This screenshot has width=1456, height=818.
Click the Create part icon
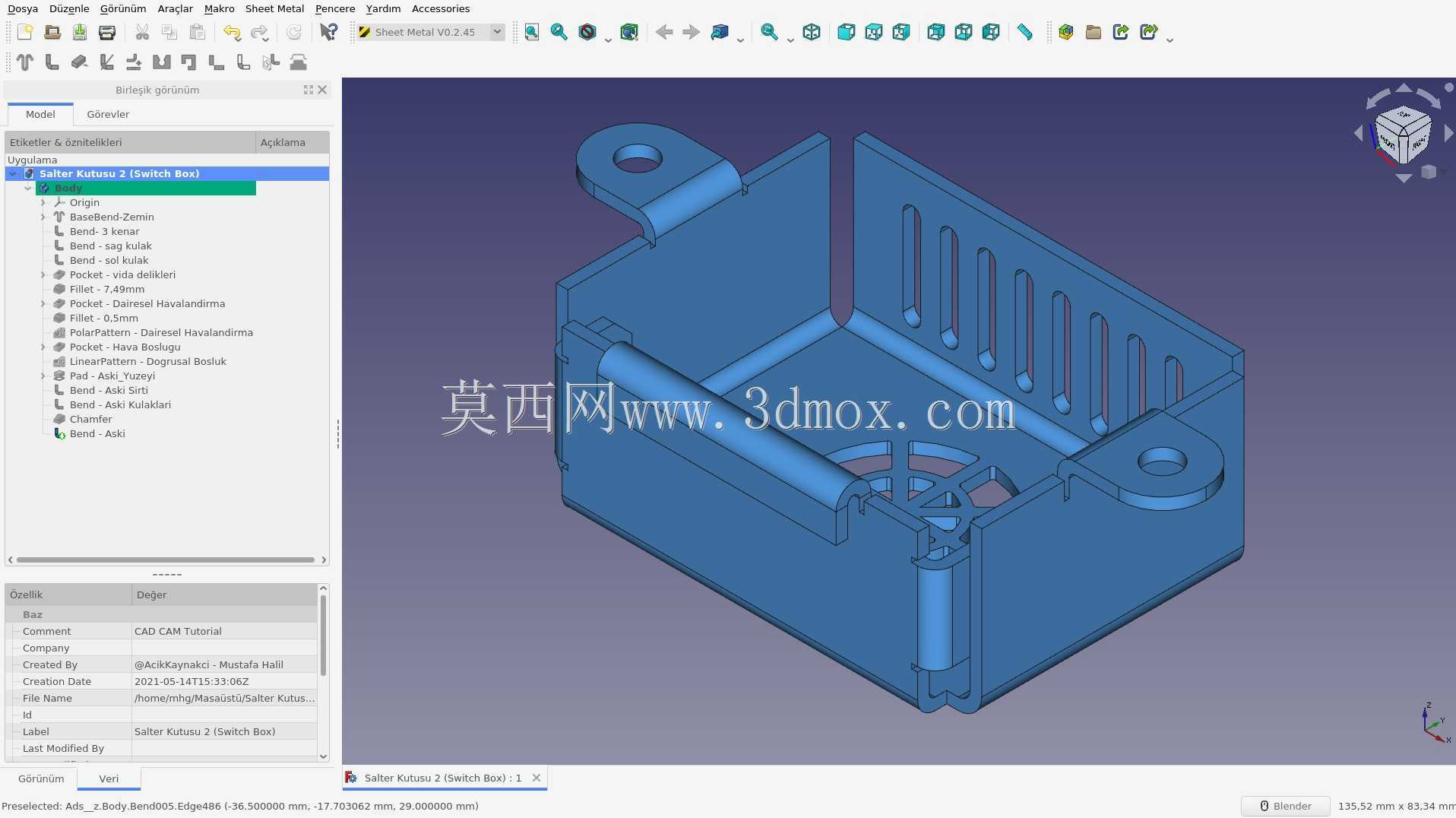[x=1066, y=32]
